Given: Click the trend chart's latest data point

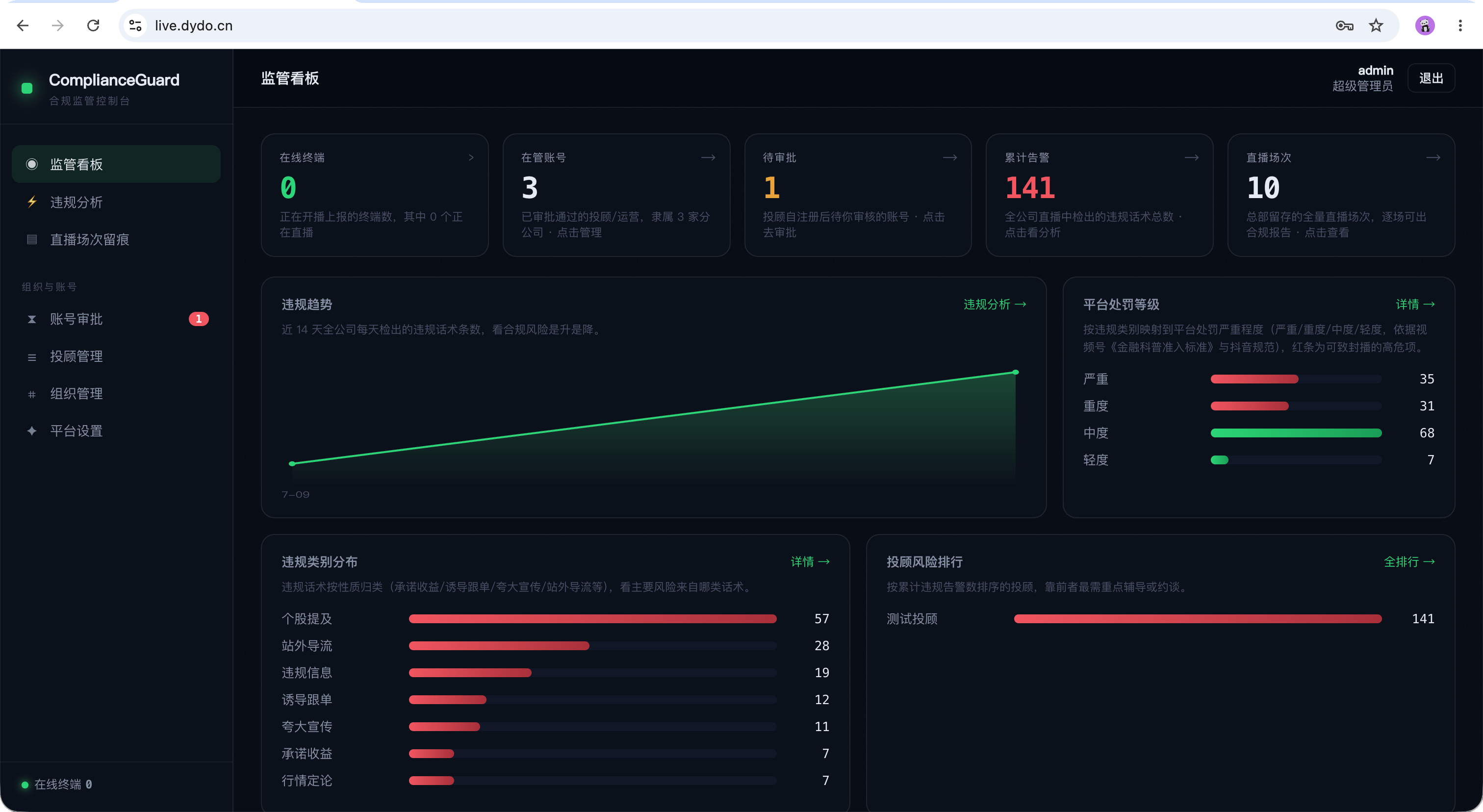Looking at the screenshot, I should 1016,372.
